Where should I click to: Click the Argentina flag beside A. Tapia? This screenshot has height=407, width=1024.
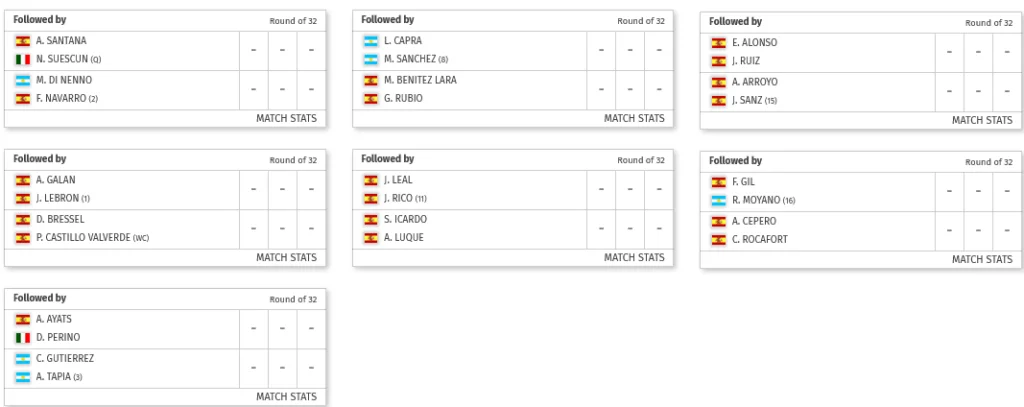pyautogui.click(x=22, y=377)
